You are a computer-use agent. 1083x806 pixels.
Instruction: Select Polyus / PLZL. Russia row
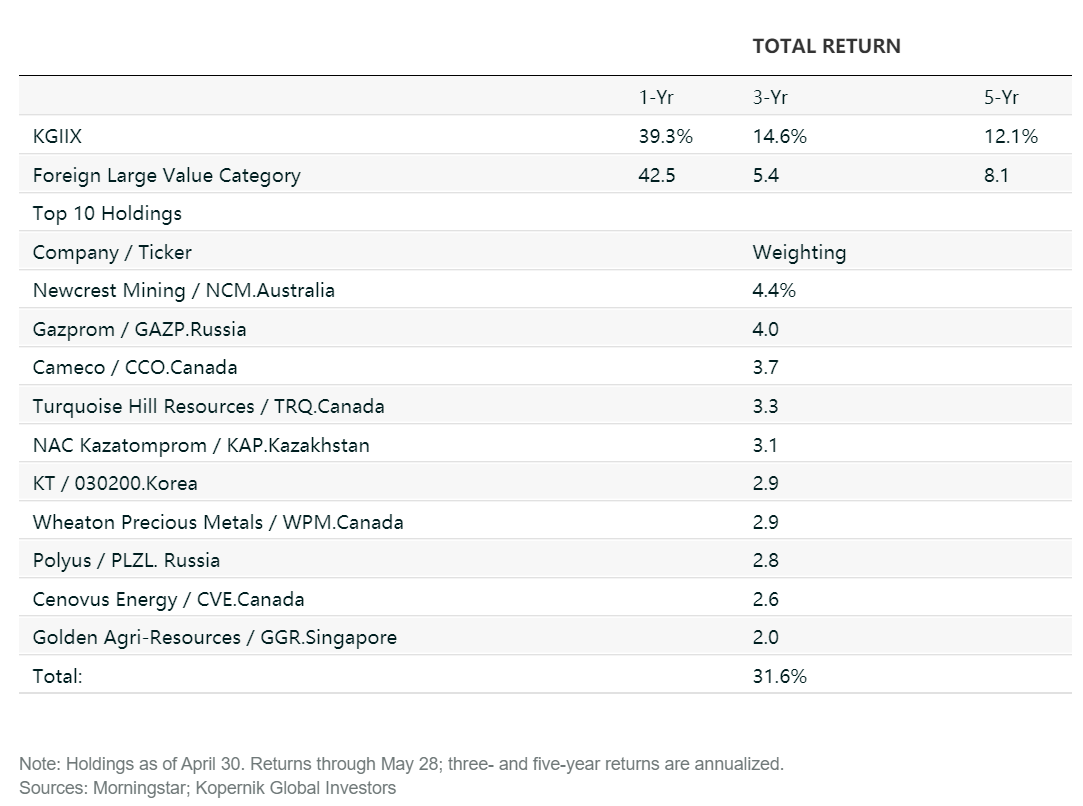545,559
